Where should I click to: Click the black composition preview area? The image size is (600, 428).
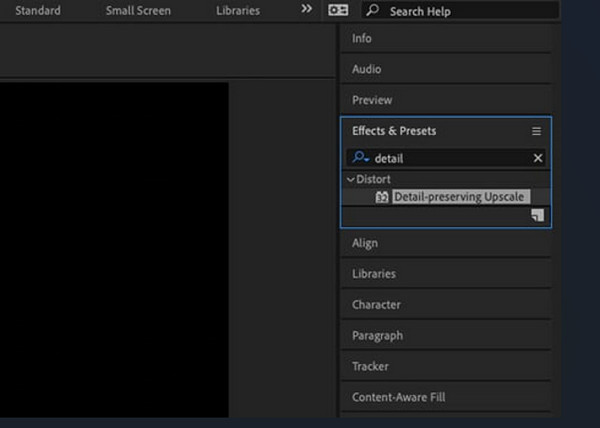click(x=114, y=249)
